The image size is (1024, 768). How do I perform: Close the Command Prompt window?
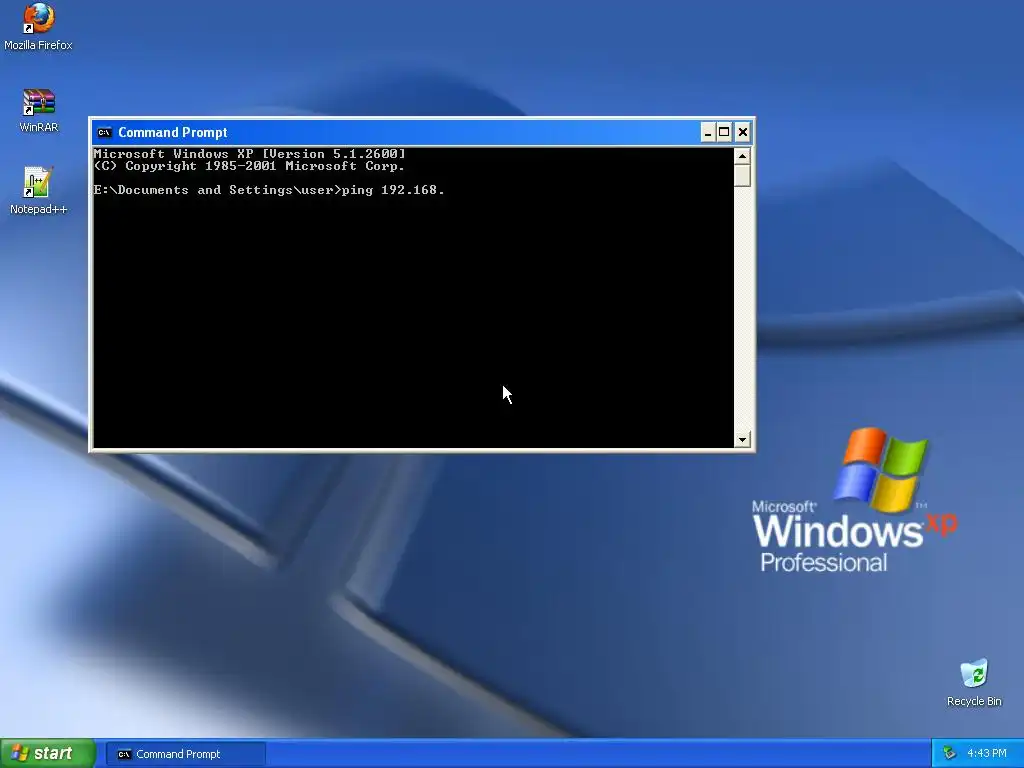point(743,133)
